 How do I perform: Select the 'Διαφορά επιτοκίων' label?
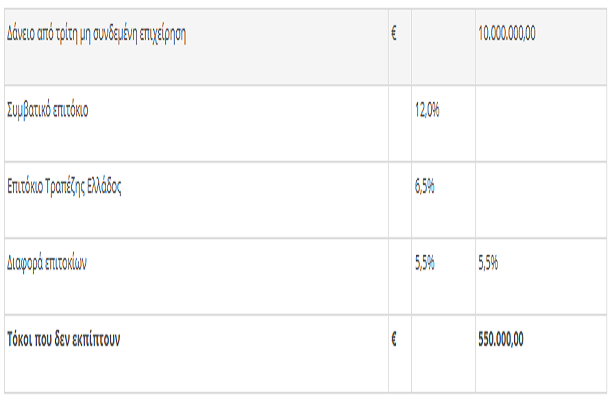(47, 263)
